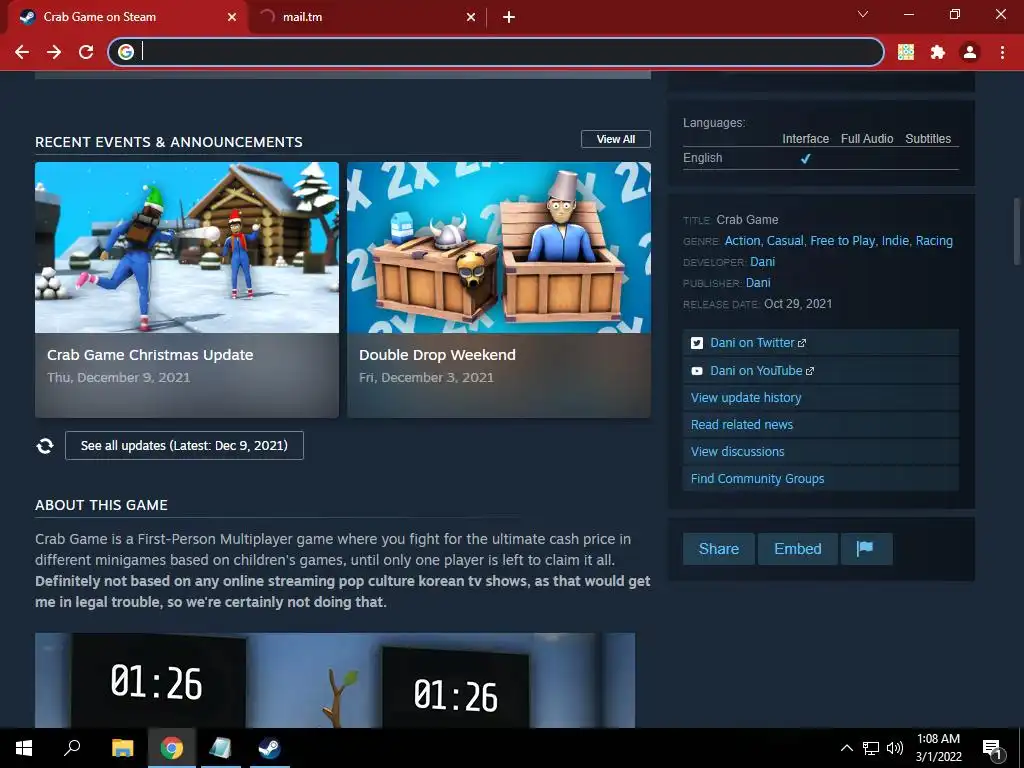Click the Twitter icon beside Dani on Twitter
Viewport: 1024px width, 768px height.
(x=697, y=343)
